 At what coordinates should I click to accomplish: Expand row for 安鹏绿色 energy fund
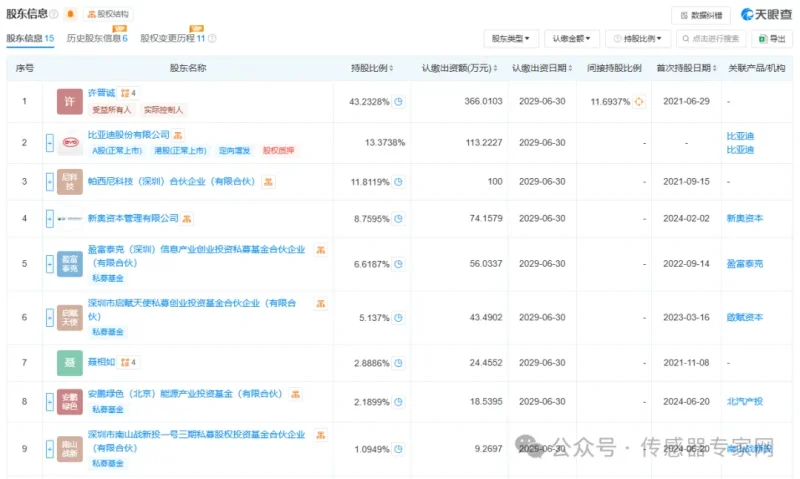pos(49,402)
